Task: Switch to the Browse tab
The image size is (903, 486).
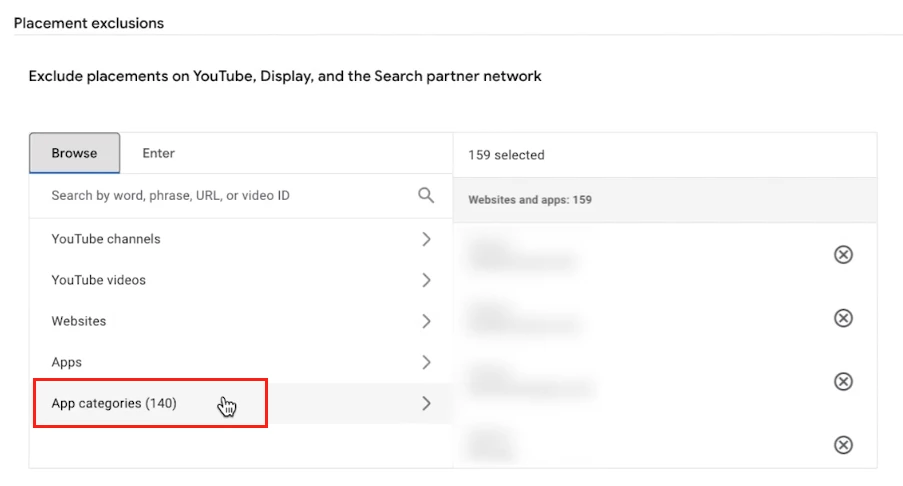Action: (74, 153)
